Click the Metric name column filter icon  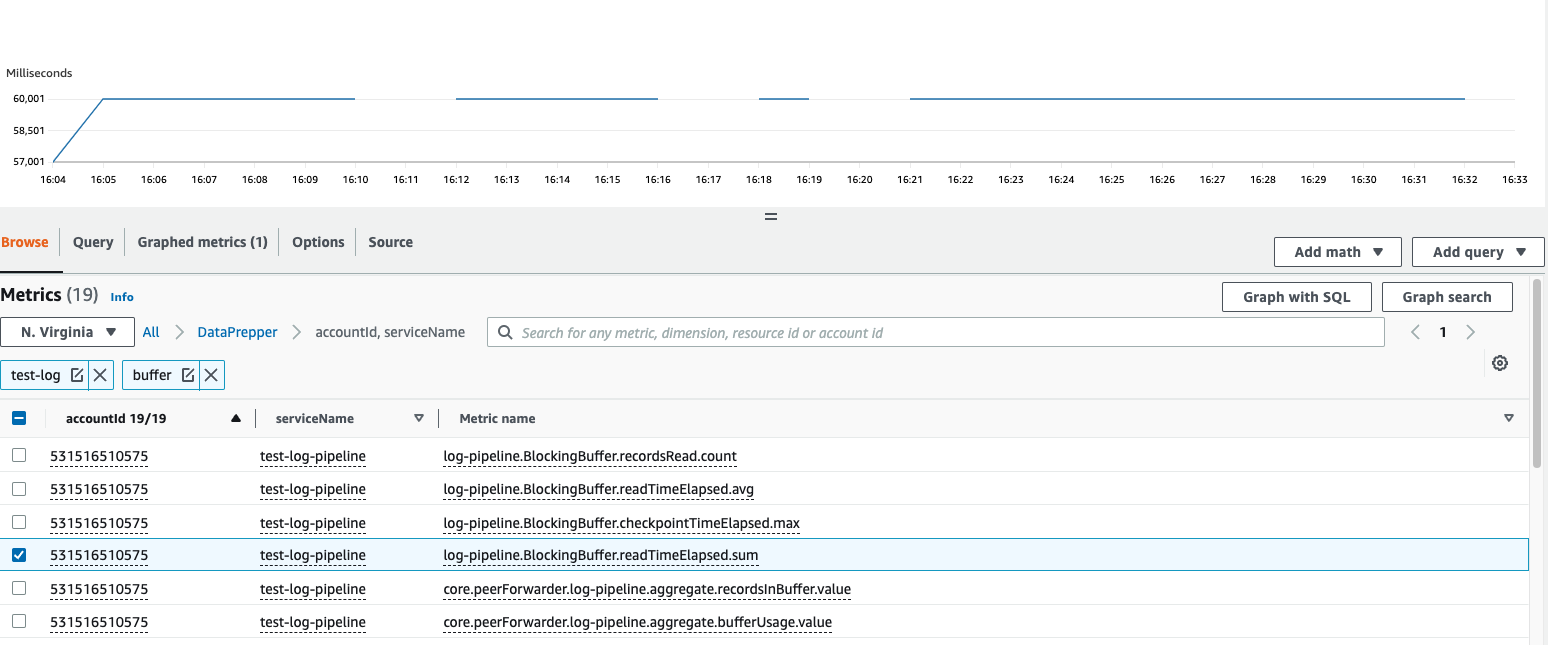coord(1508,418)
